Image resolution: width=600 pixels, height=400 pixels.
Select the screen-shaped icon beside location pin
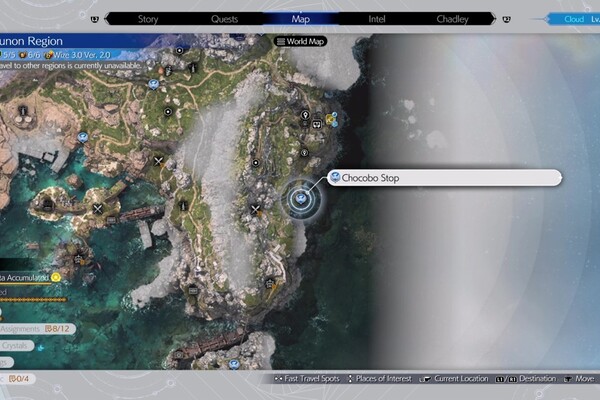(x=317, y=124)
